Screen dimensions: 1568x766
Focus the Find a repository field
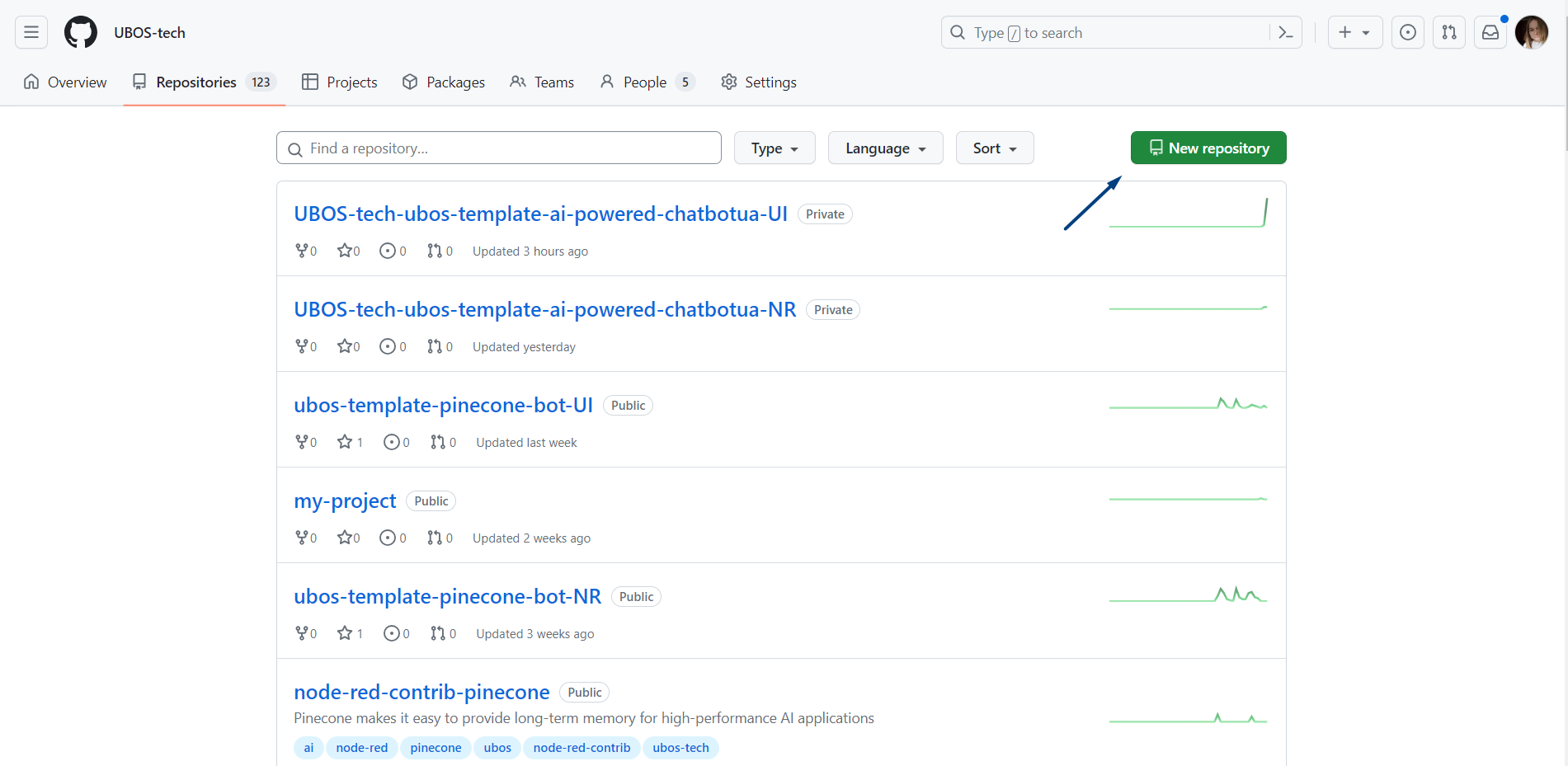[x=499, y=148]
